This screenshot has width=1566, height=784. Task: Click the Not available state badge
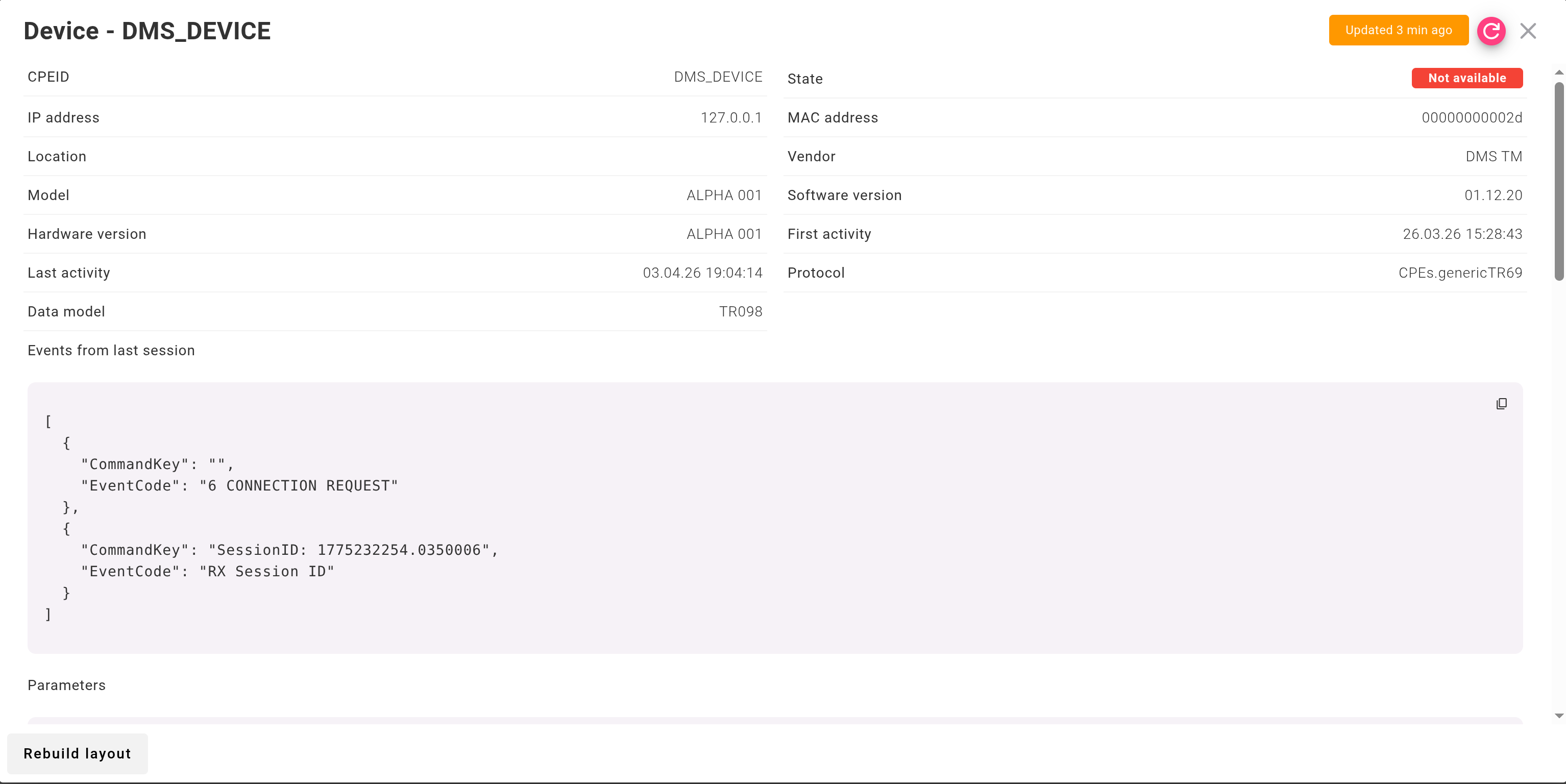[x=1467, y=78]
